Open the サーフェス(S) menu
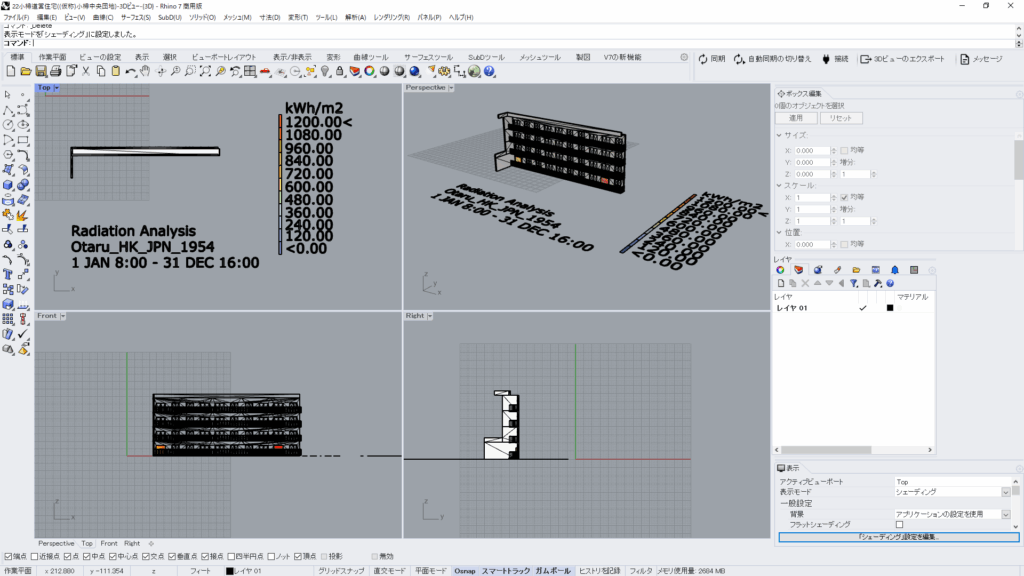 136,17
